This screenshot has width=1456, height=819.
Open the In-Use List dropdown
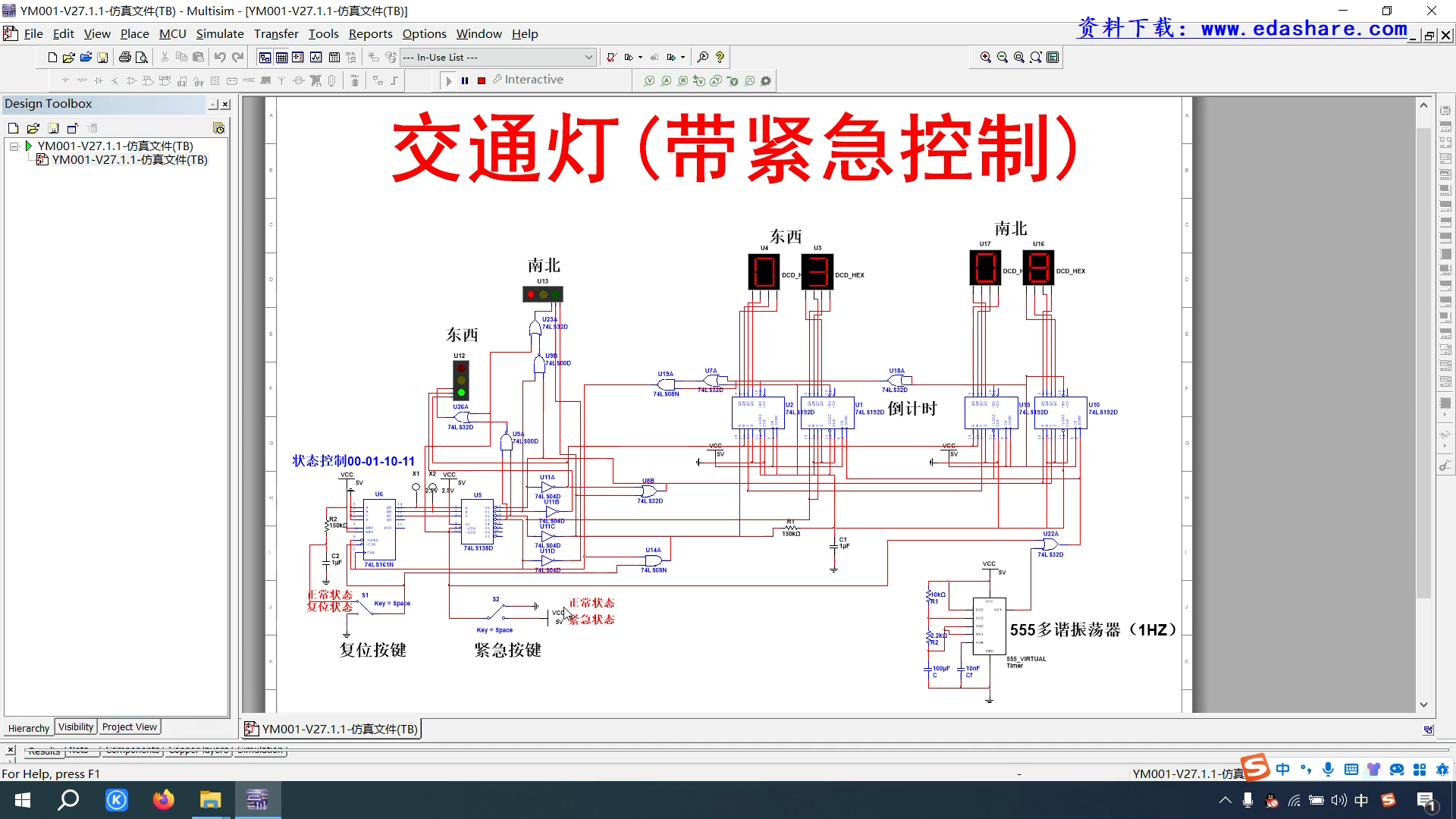pyautogui.click(x=497, y=57)
